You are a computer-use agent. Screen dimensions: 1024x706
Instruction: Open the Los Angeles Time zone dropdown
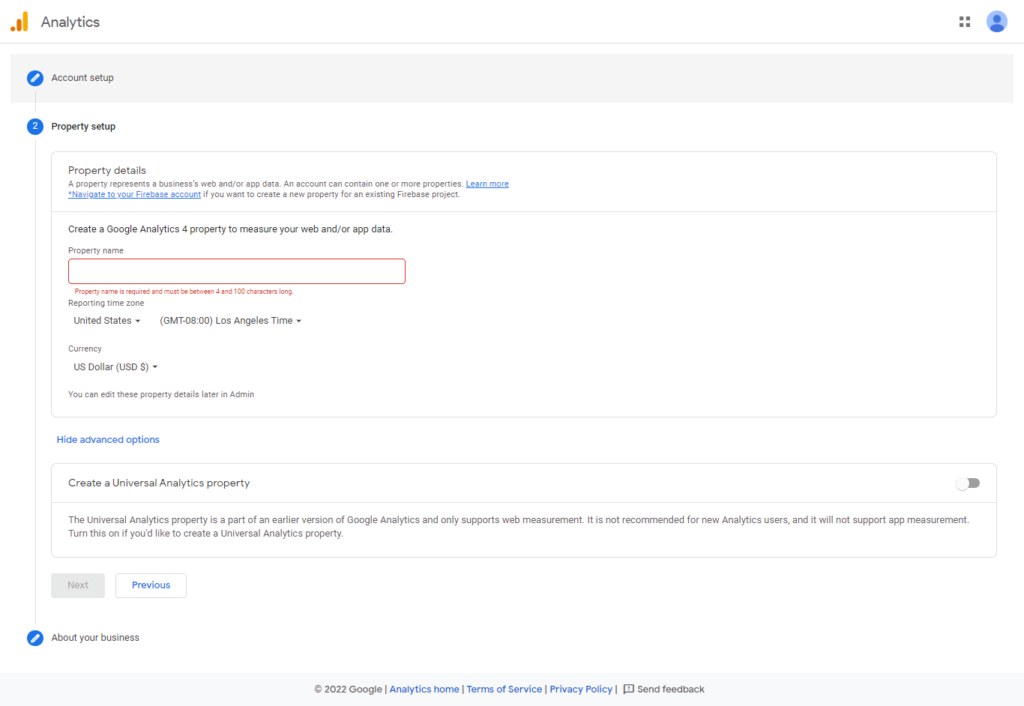coord(231,321)
